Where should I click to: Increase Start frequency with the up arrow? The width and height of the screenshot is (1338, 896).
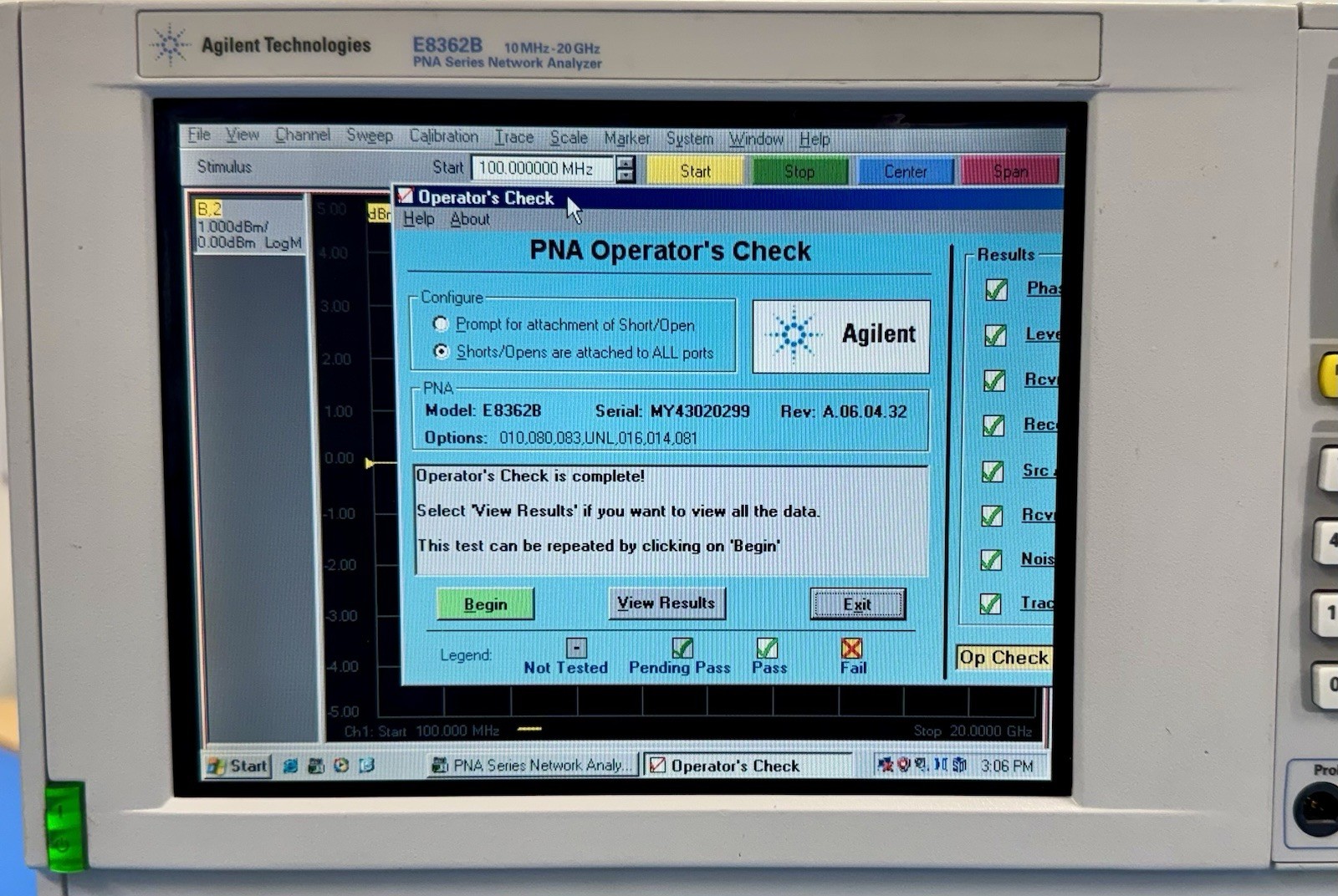tap(626, 162)
